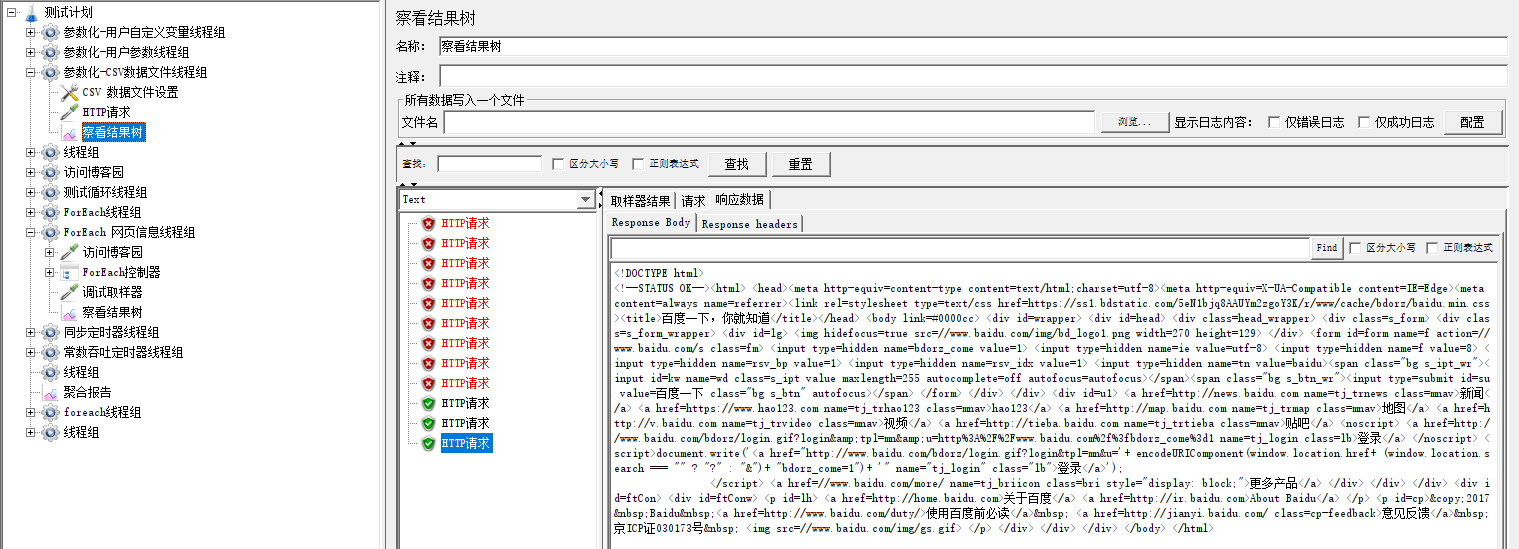Click gear icon of 常数吞吐定时器线程组

[50, 352]
